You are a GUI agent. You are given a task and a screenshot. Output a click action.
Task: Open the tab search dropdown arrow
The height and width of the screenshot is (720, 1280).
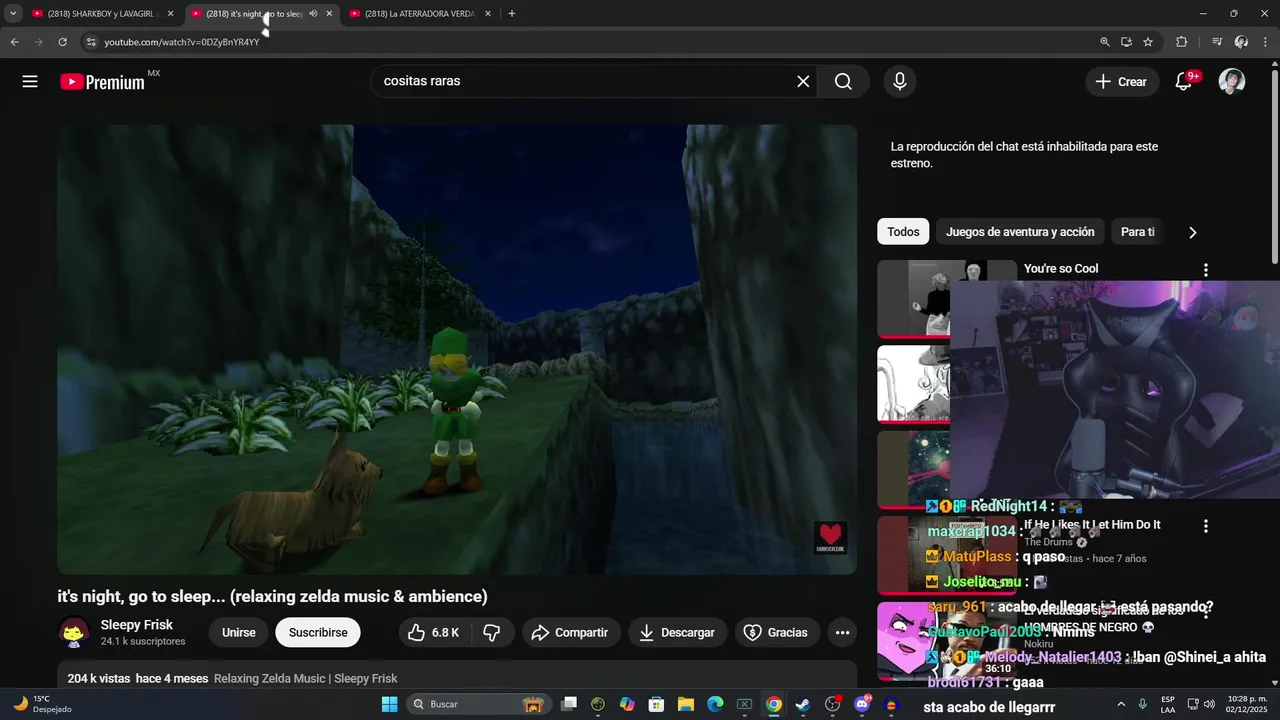click(13, 14)
